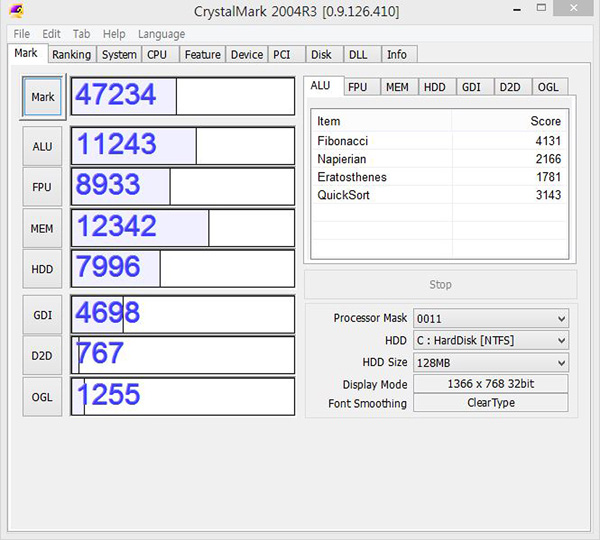Viewport: 600px width, 540px height.
Task: Select the Napierian result row
Action: point(439,159)
